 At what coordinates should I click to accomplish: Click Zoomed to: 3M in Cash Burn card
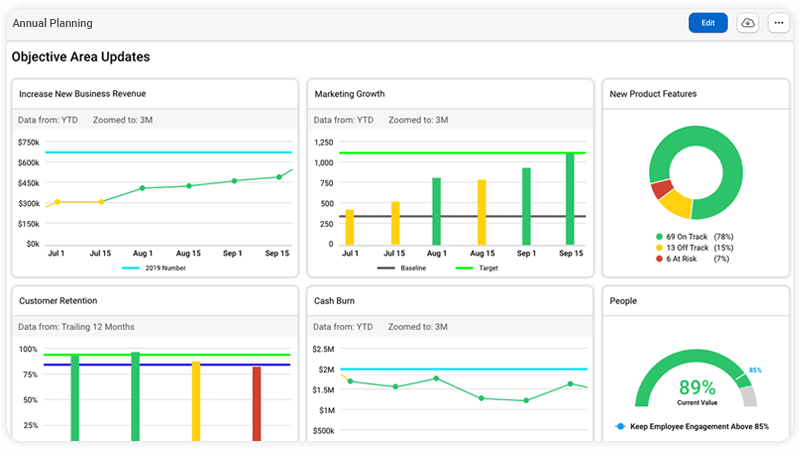click(418, 327)
